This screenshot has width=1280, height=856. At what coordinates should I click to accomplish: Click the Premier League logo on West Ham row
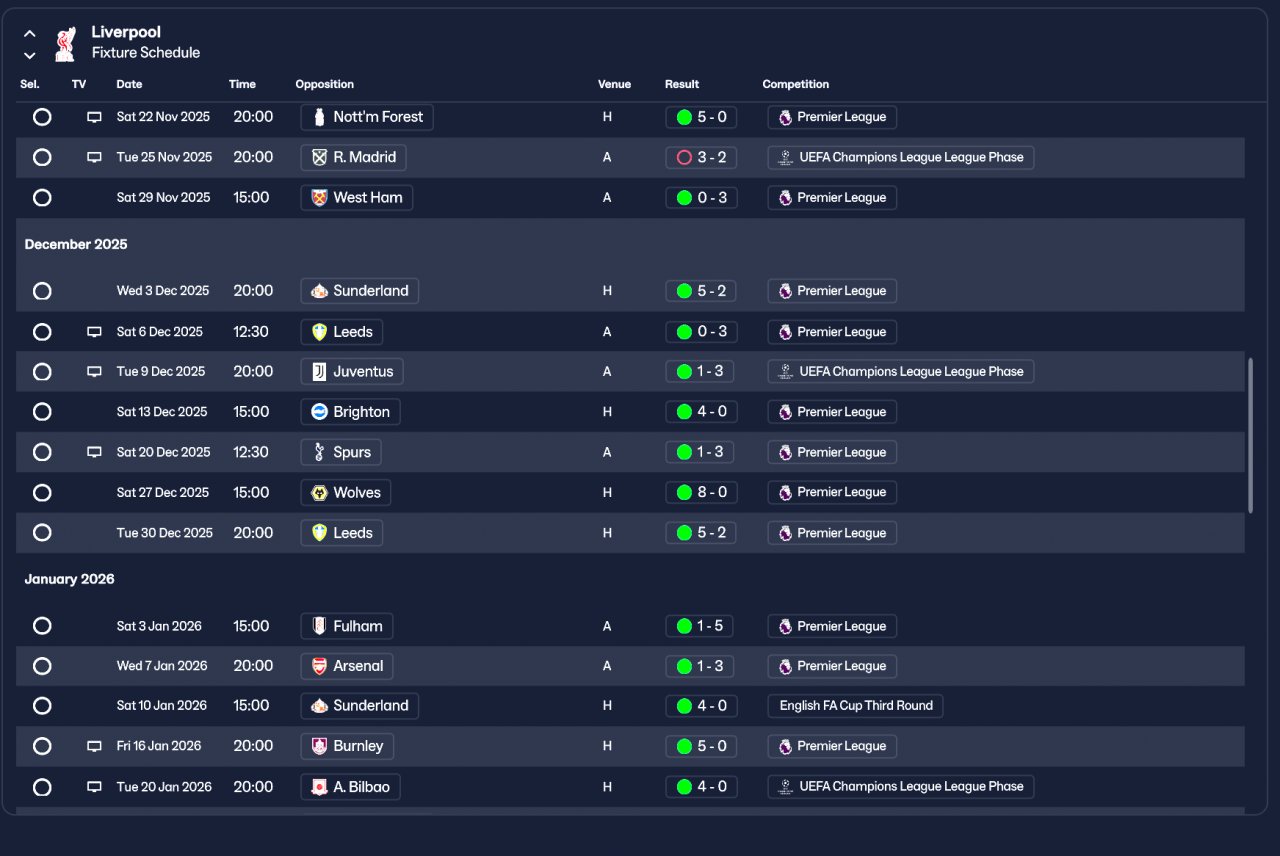click(785, 198)
